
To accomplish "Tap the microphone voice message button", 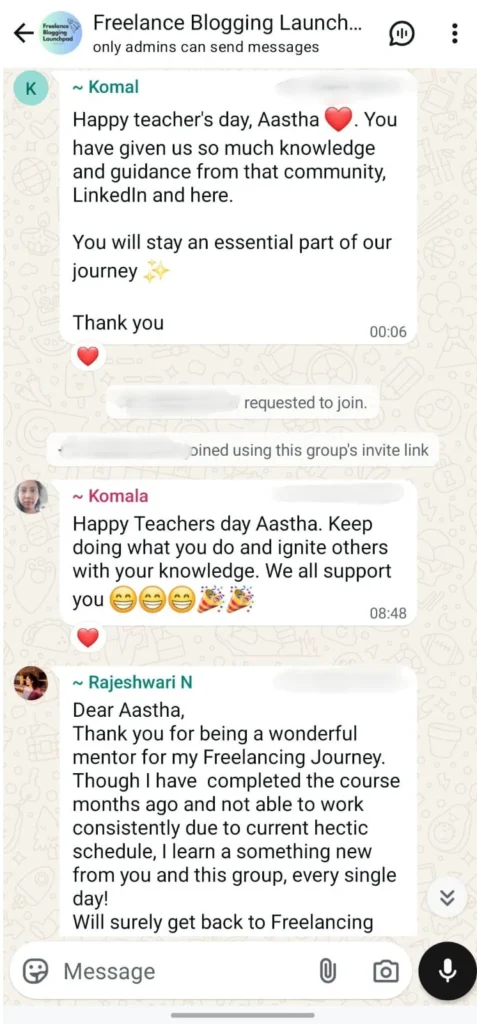I will [448, 971].
